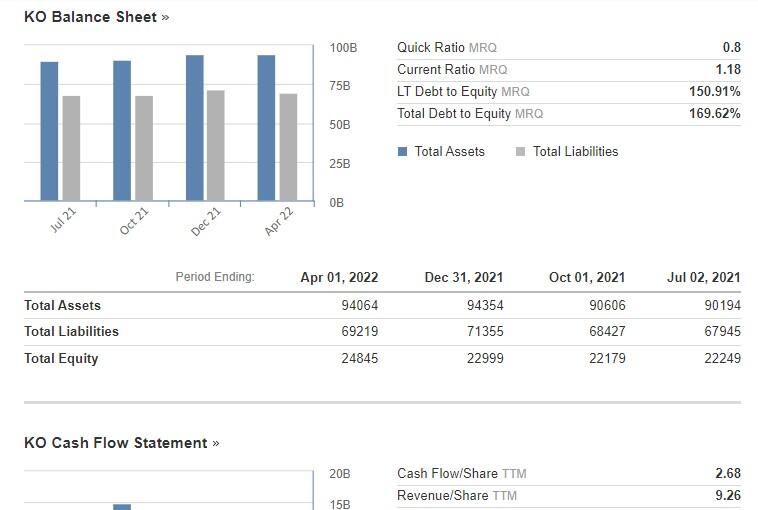Click the Apr 01, 2022 column header
This screenshot has width=758, height=510.
[x=339, y=277]
